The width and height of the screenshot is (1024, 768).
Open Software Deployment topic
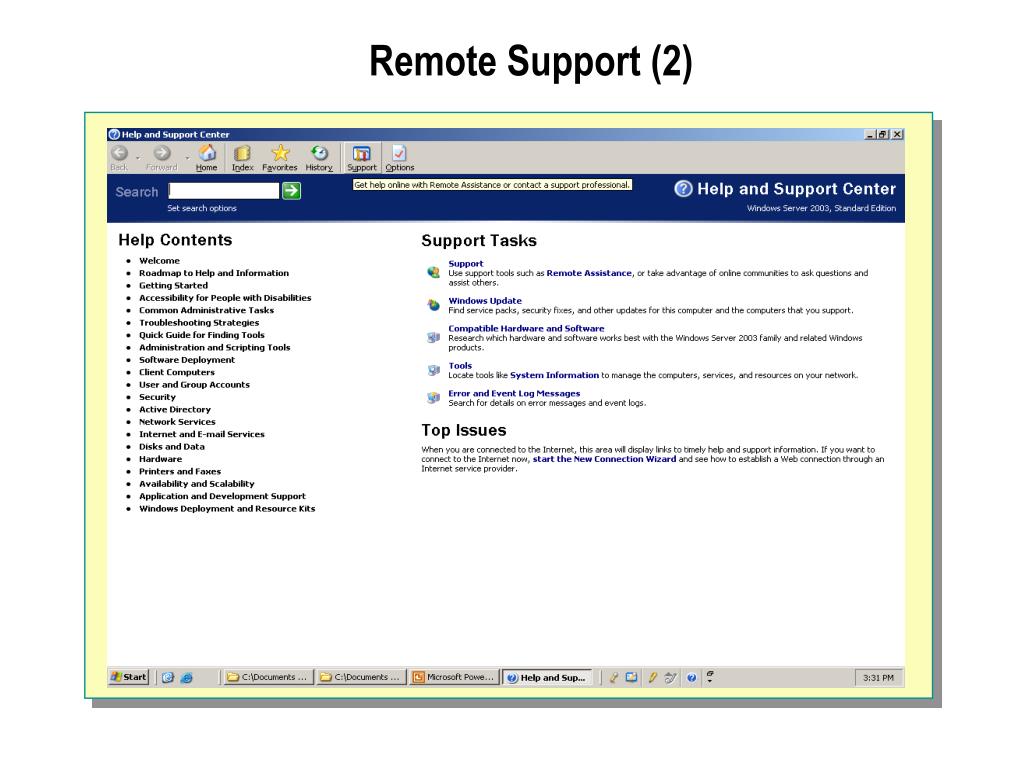click(x=187, y=360)
